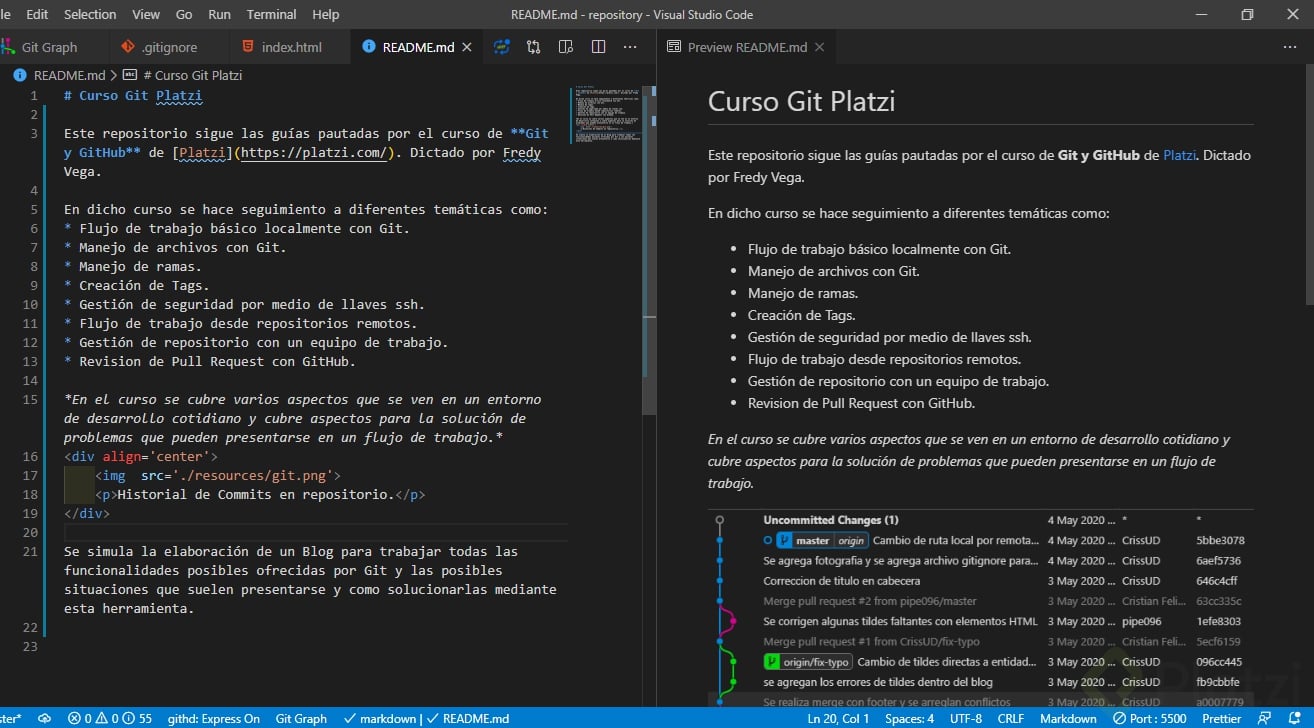Click the Split Editor Right icon
Viewport: 1314px width, 728px height.
(x=598, y=47)
